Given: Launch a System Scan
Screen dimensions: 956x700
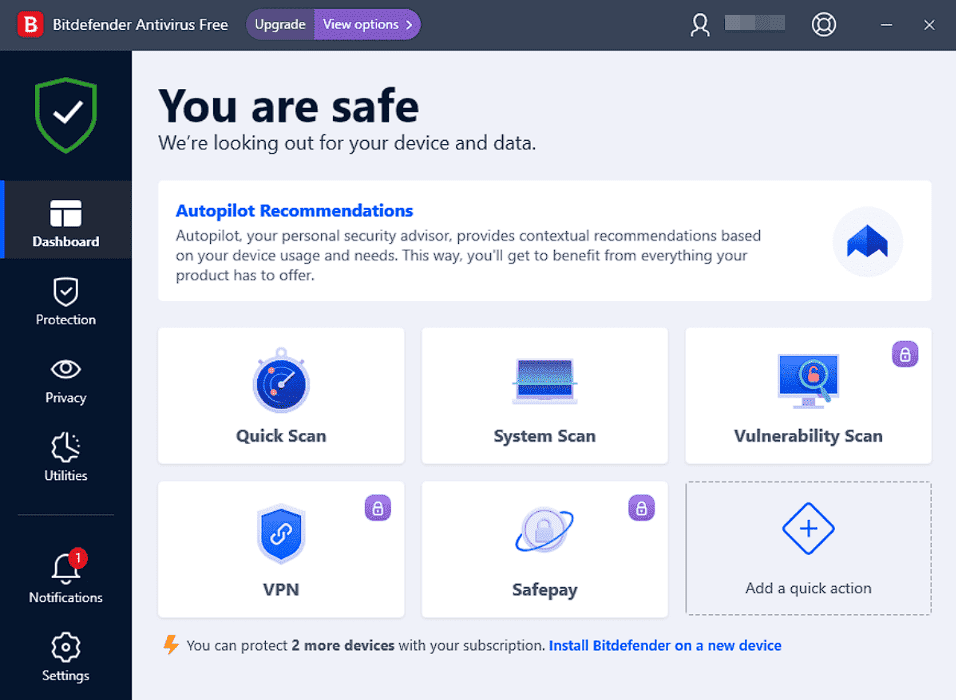Looking at the screenshot, I should point(544,395).
